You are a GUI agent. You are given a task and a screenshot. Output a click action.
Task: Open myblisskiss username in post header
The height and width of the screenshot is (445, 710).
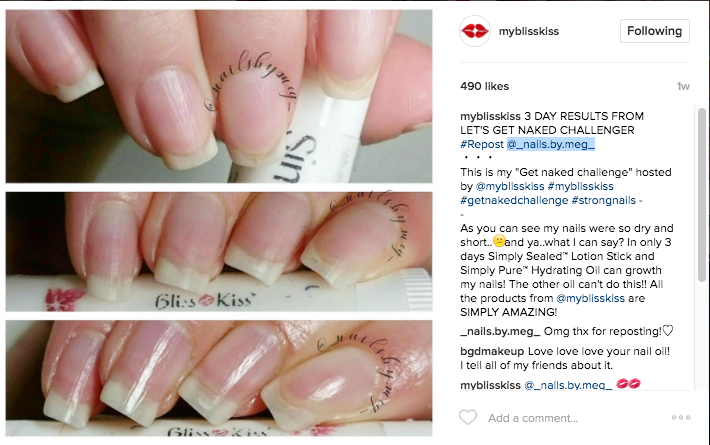coord(528,31)
